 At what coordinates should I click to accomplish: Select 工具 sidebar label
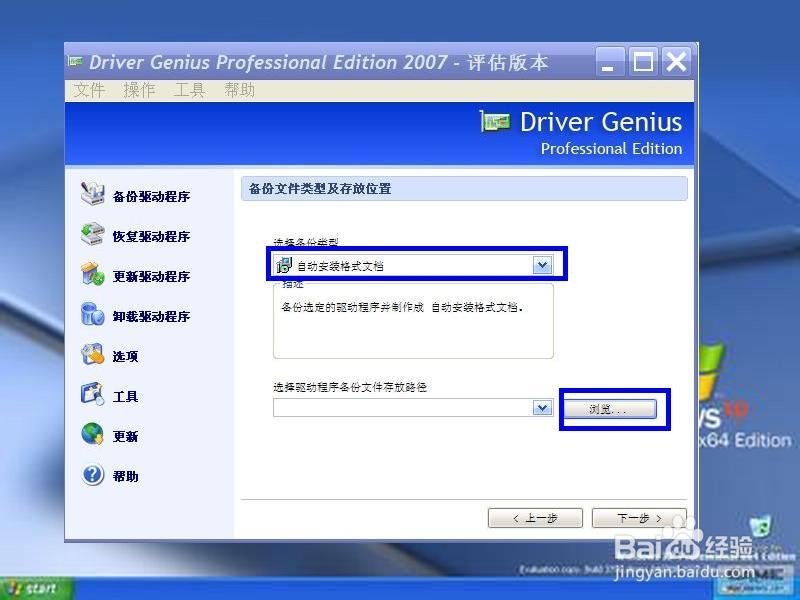coord(126,396)
